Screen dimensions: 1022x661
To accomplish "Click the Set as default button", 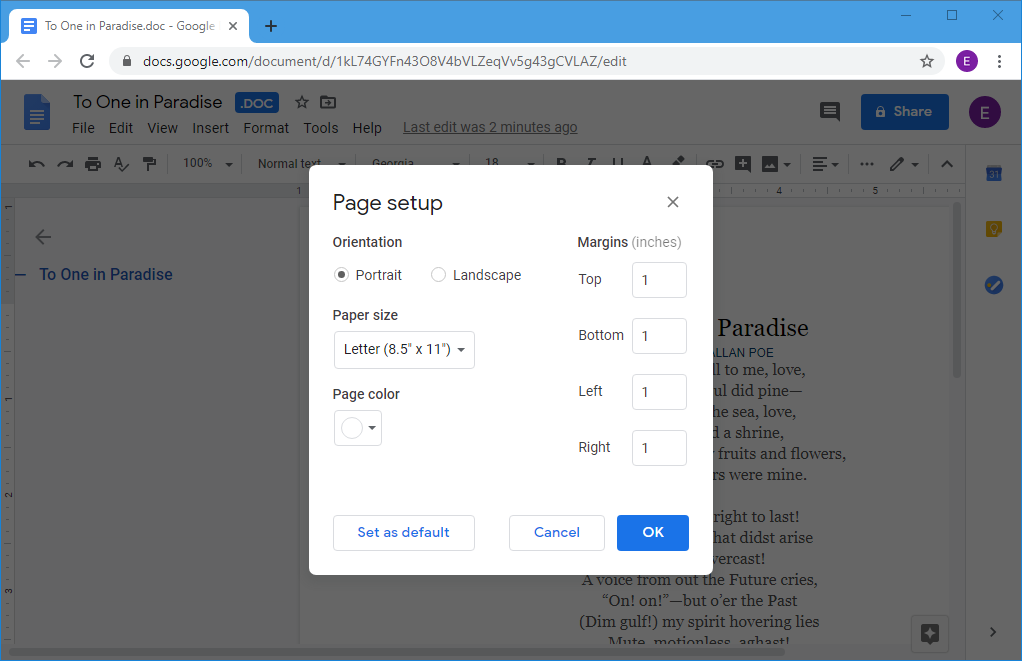I will coord(403,532).
